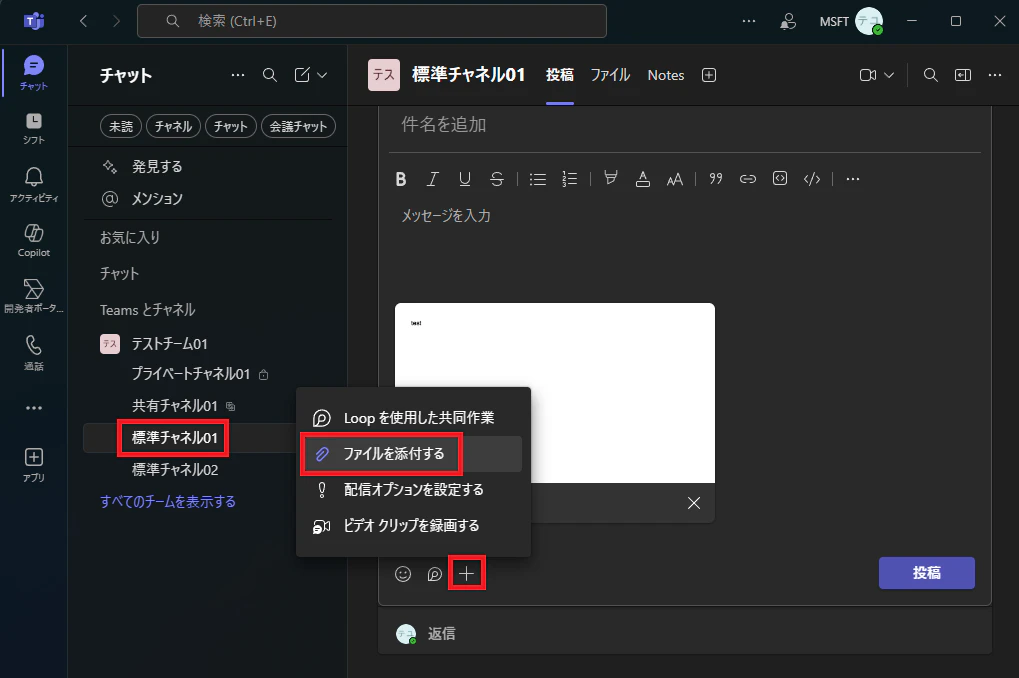Insert a bulleted list
Image resolution: width=1019 pixels, height=678 pixels.
[537, 179]
